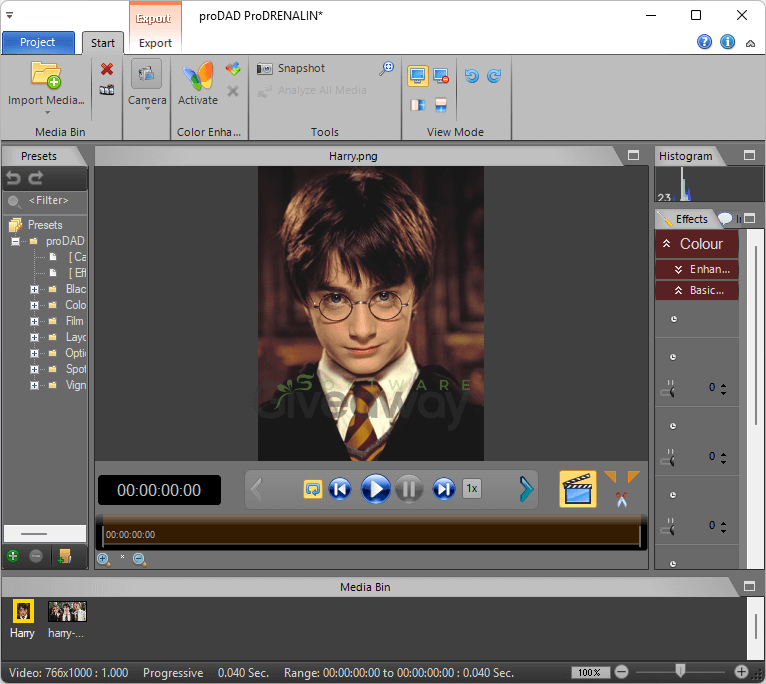Open the Camera tool
Viewport: 766px width, 684px height.
[147, 74]
